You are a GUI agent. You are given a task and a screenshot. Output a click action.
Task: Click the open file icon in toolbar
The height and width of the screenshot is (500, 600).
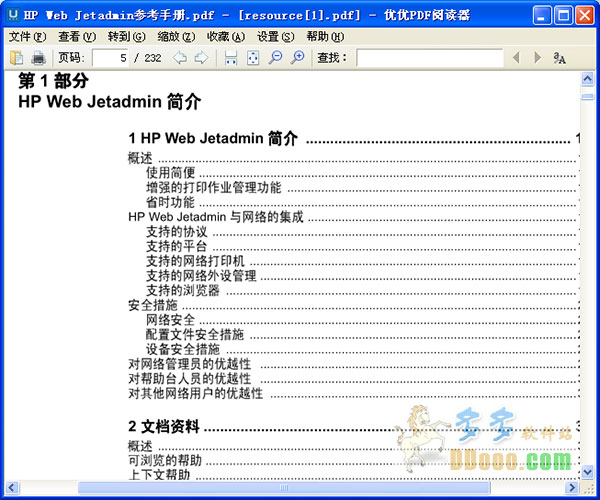tap(16, 58)
